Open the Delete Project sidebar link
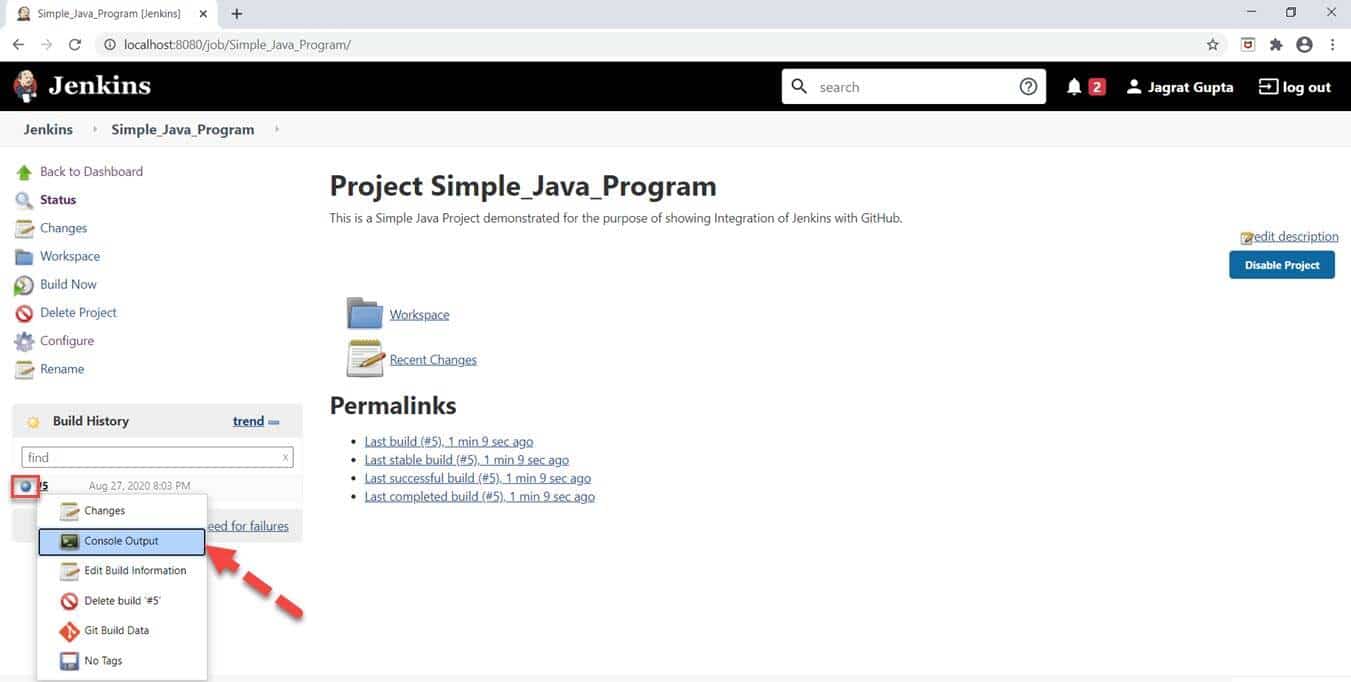 tap(78, 312)
